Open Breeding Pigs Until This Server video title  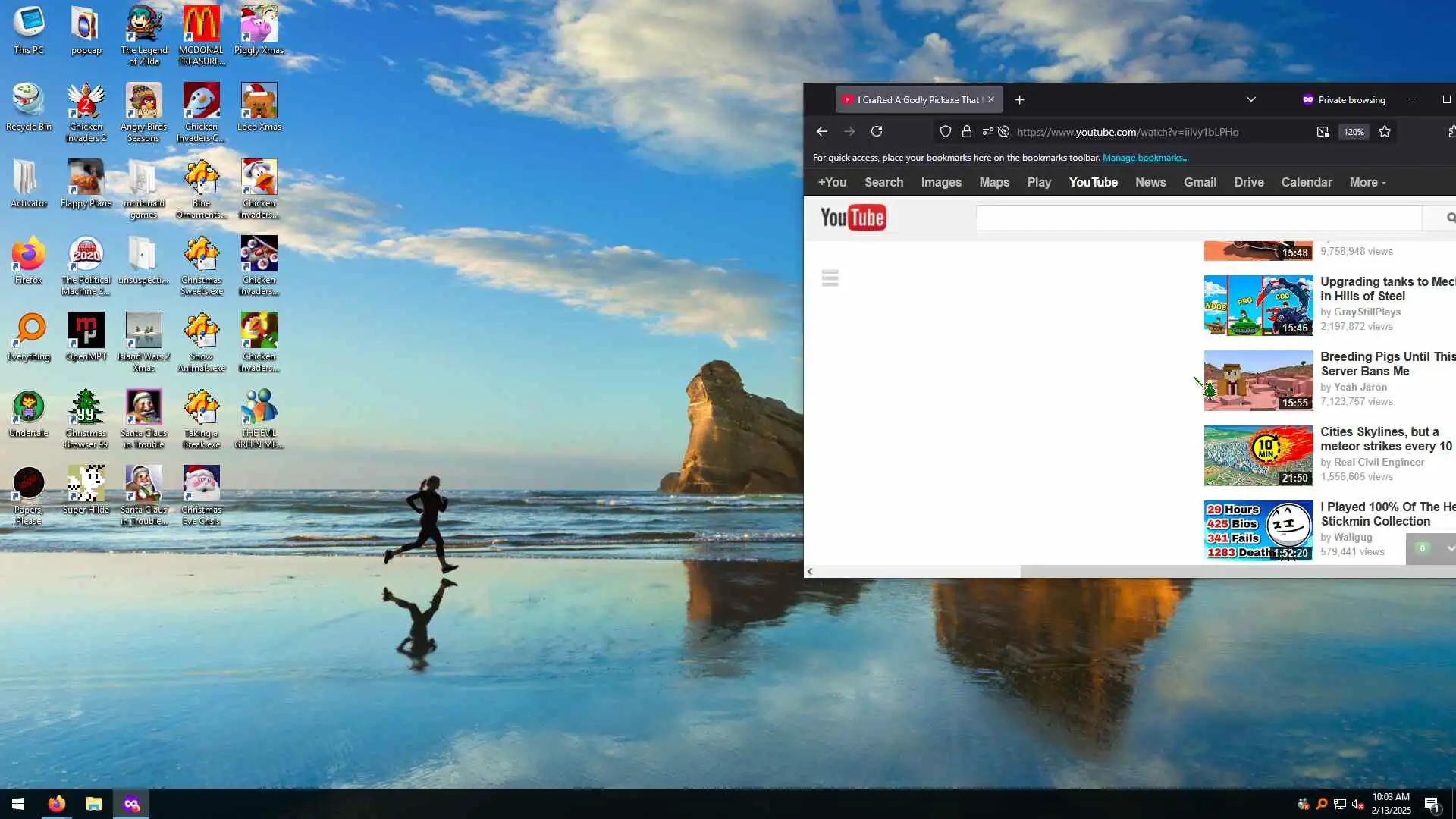pyautogui.click(x=1387, y=363)
